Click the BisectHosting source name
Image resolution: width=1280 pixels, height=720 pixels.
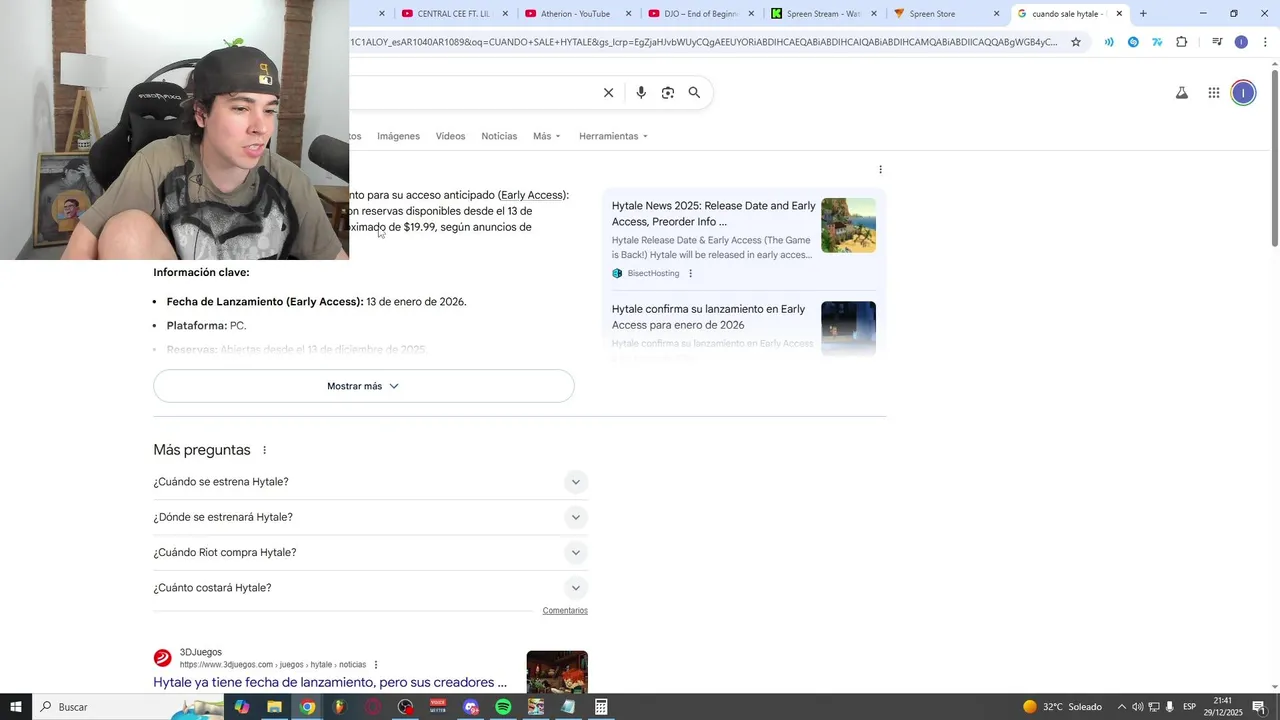coord(653,273)
